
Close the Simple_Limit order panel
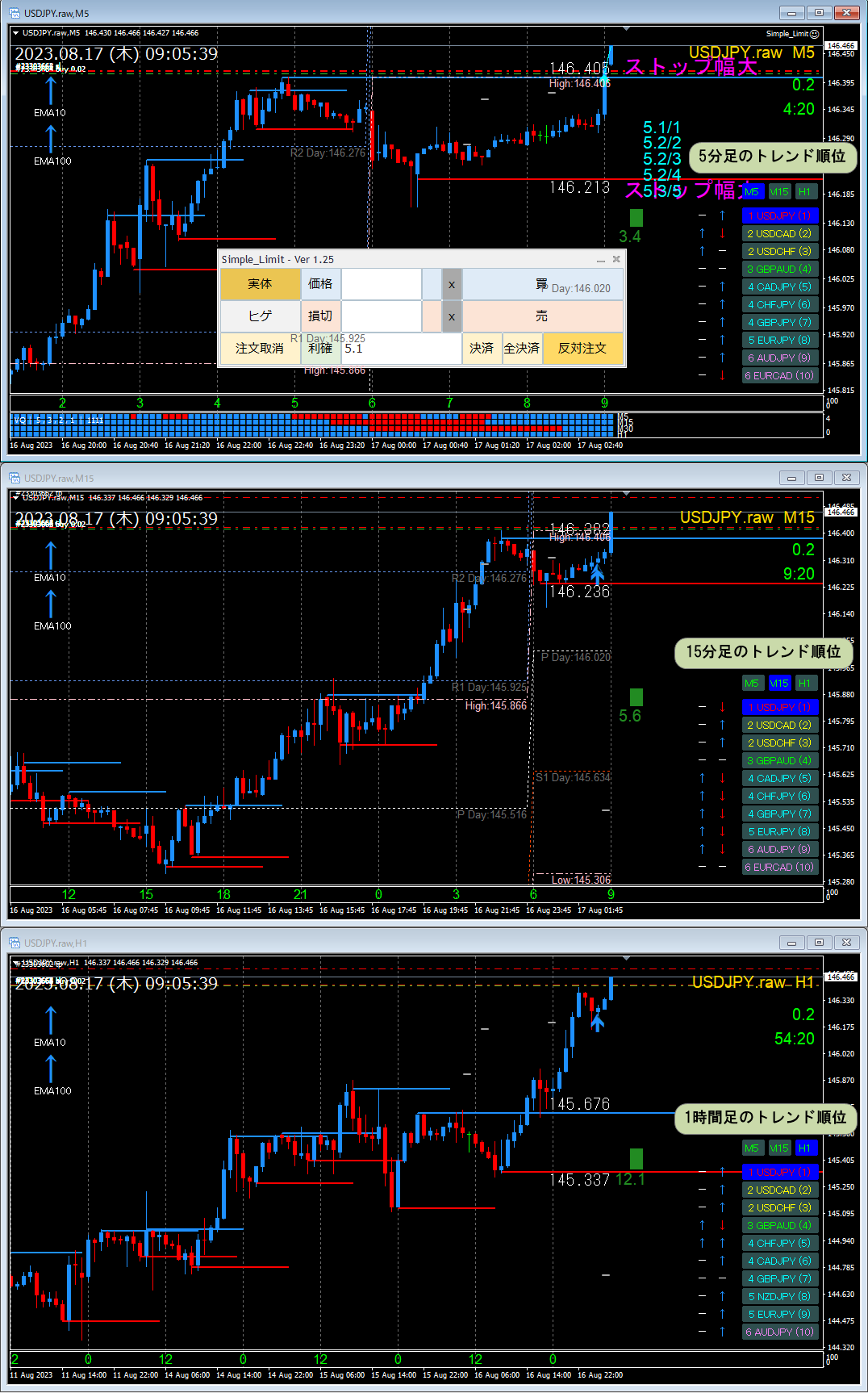tap(616, 259)
